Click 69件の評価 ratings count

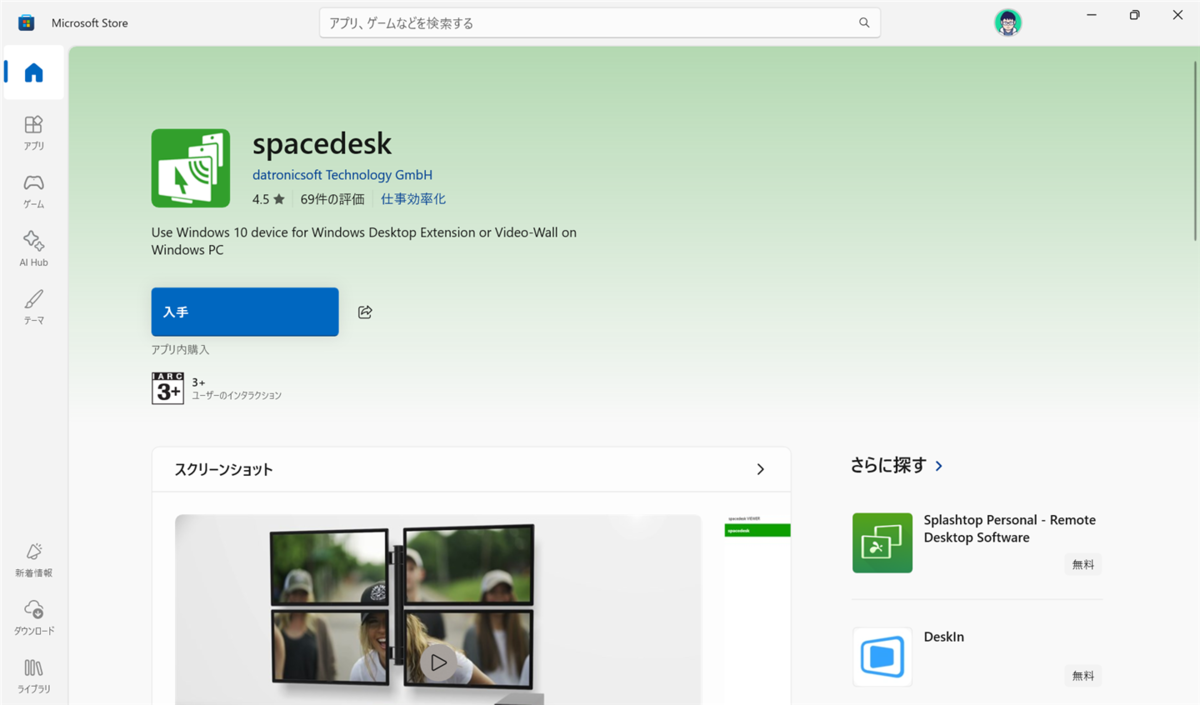[x=332, y=199]
